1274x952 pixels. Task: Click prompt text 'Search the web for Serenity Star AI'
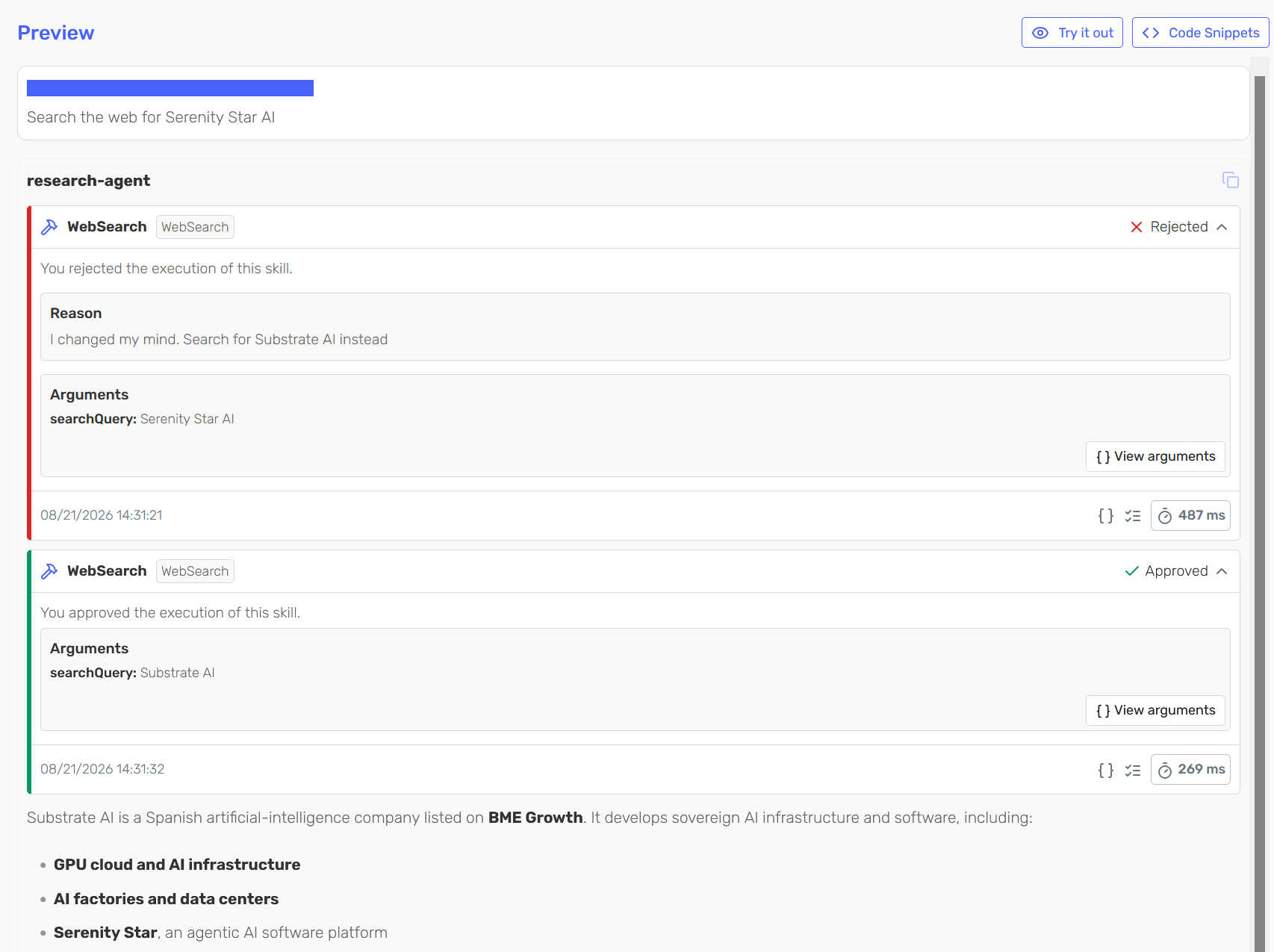tap(151, 117)
